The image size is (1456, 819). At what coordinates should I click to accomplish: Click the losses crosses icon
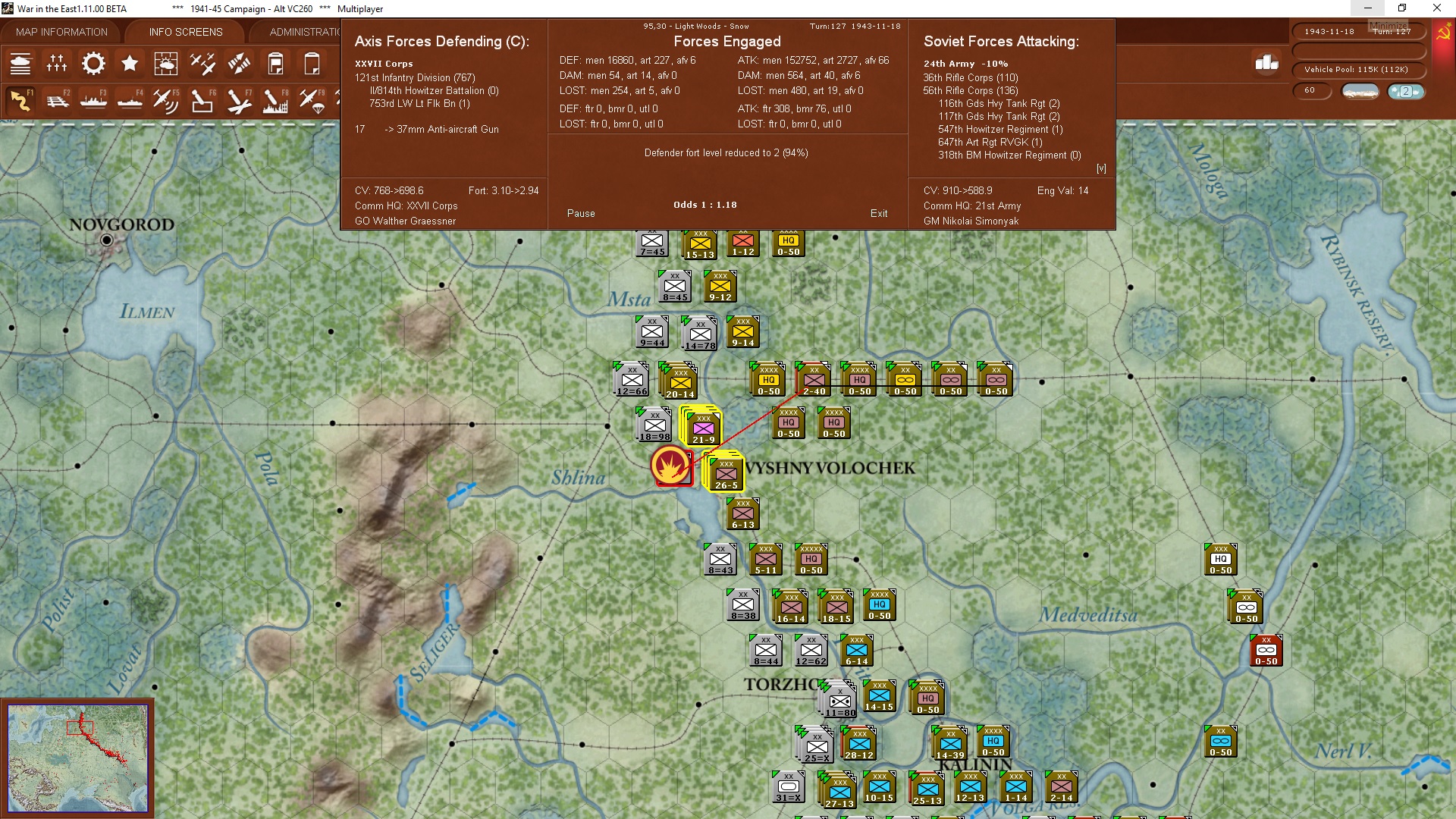coord(57,64)
